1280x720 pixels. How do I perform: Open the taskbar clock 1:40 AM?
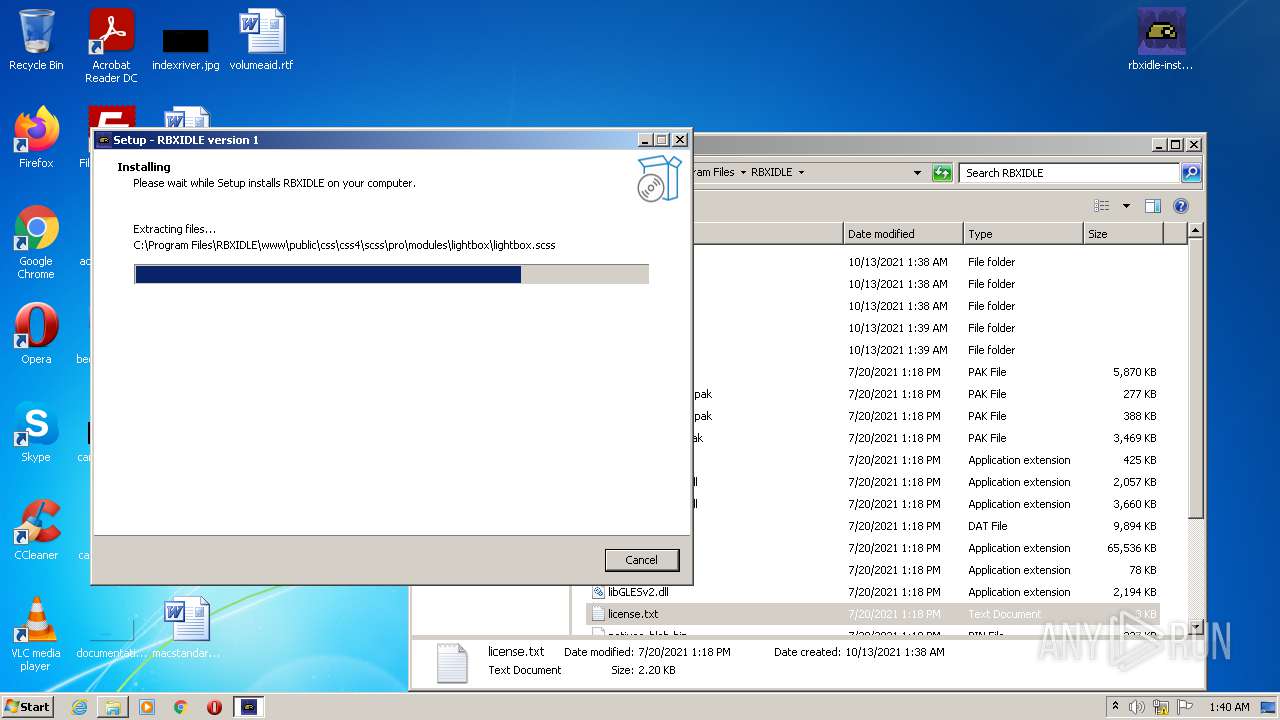click(x=1229, y=707)
